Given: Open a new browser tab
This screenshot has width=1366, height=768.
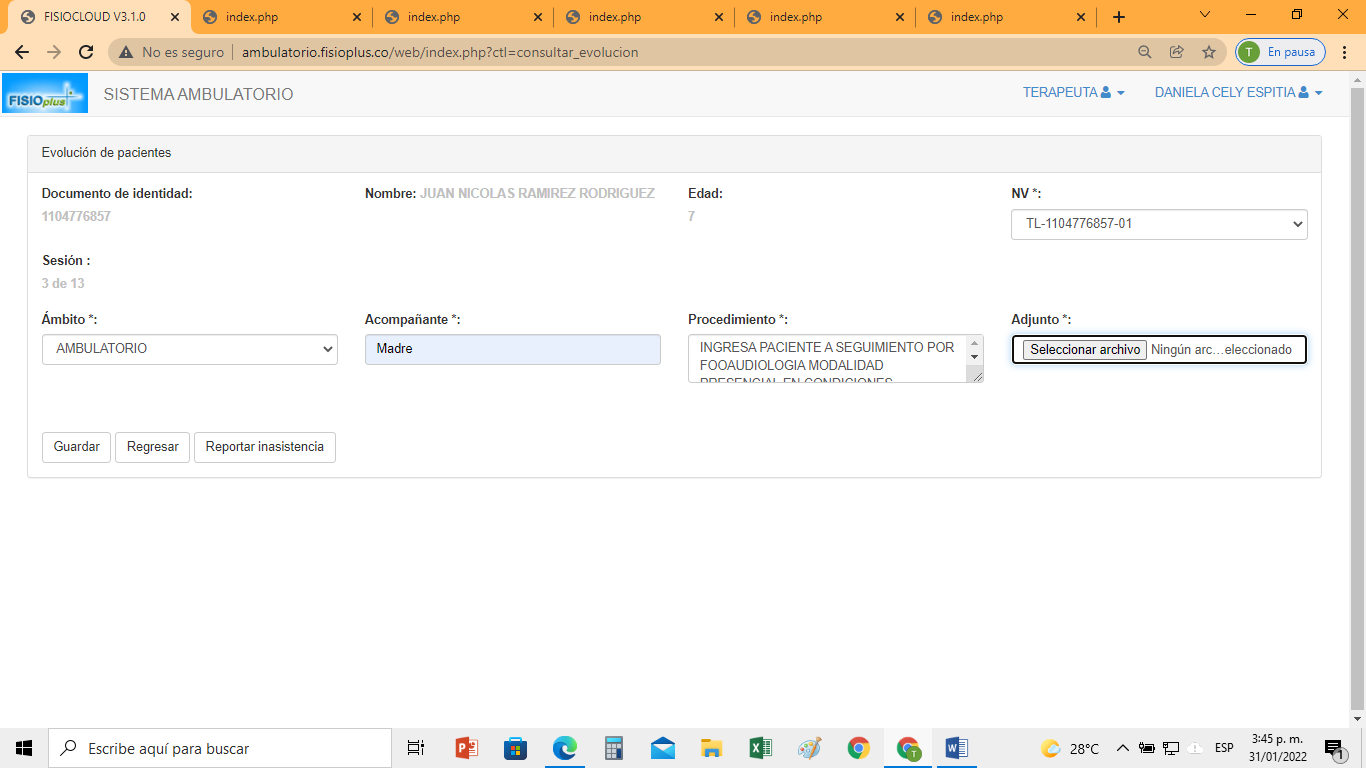Looking at the screenshot, I should tap(1118, 17).
